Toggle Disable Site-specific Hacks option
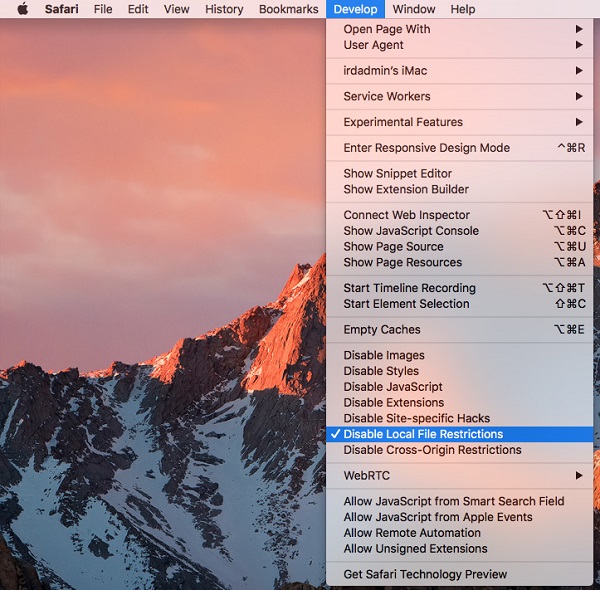 pyautogui.click(x=460, y=418)
